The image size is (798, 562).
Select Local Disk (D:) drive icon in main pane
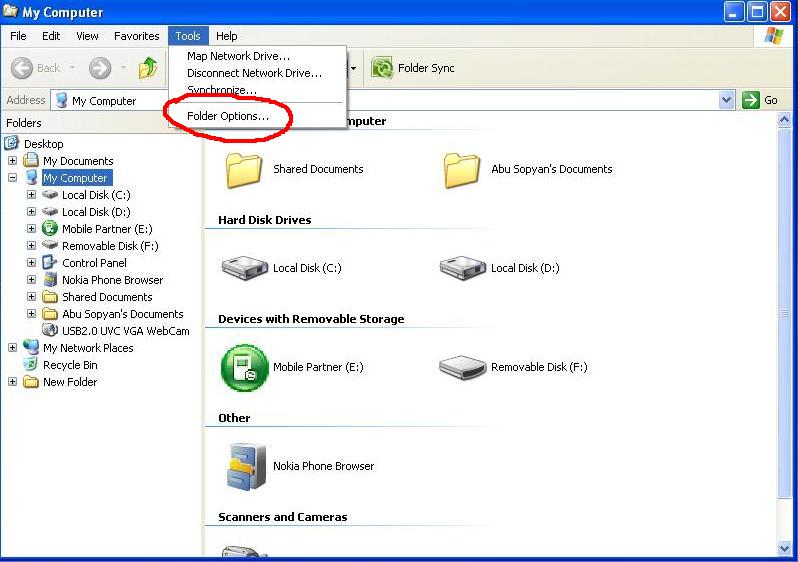coord(463,268)
